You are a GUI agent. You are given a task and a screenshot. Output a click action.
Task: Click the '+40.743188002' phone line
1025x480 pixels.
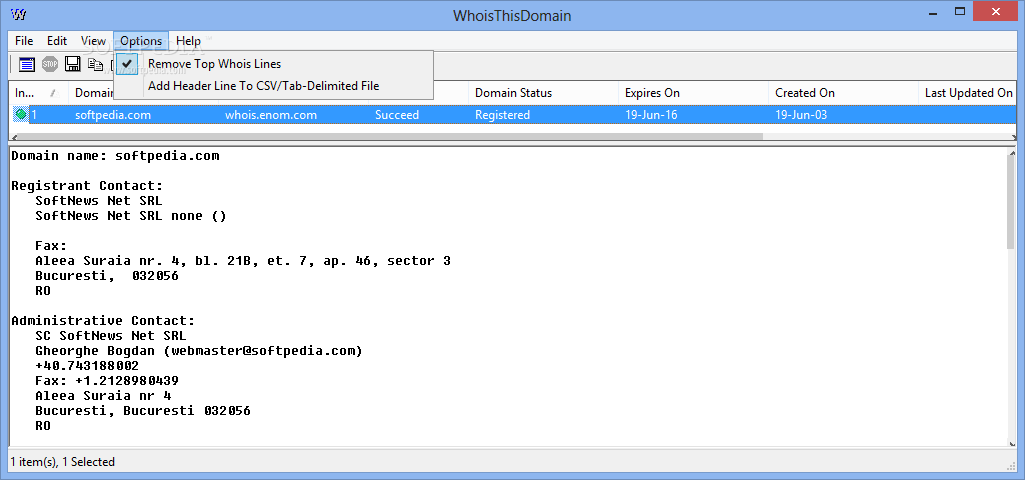point(87,366)
